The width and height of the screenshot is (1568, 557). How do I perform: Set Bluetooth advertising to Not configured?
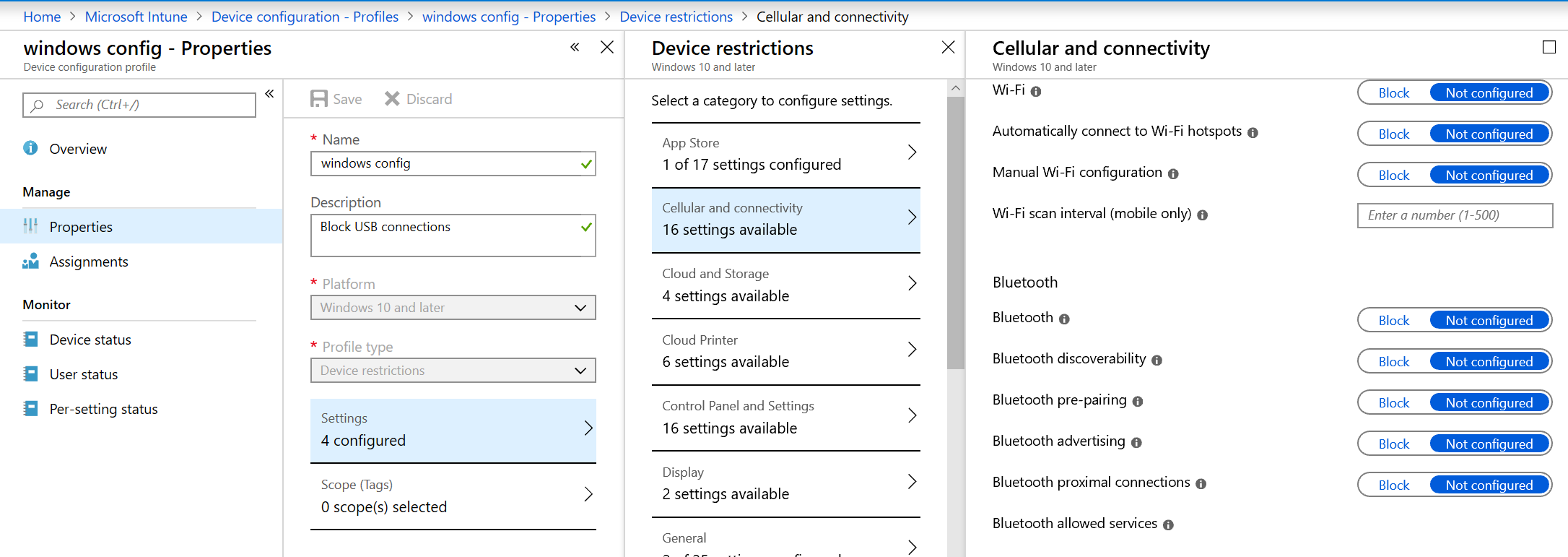pos(1489,444)
